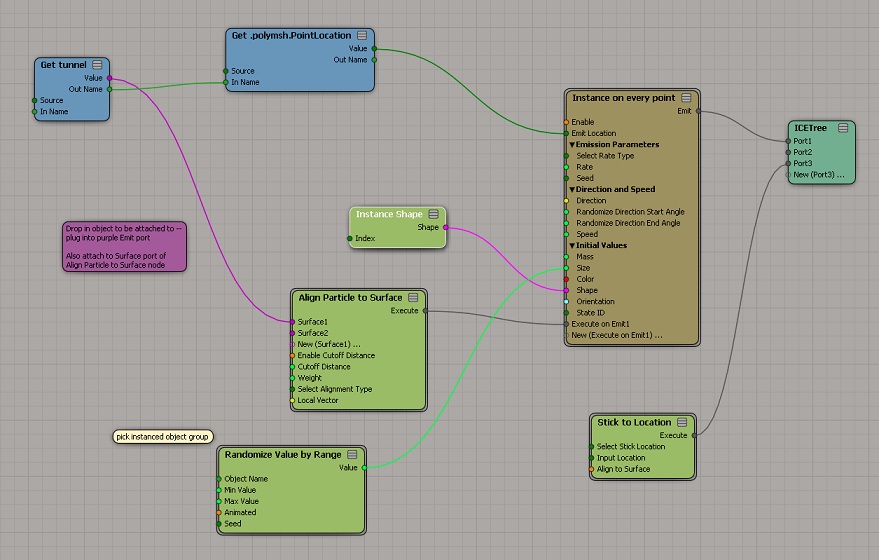Click the Input Location port
The height and width of the screenshot is (560, 879).
(x=591, y=458)
